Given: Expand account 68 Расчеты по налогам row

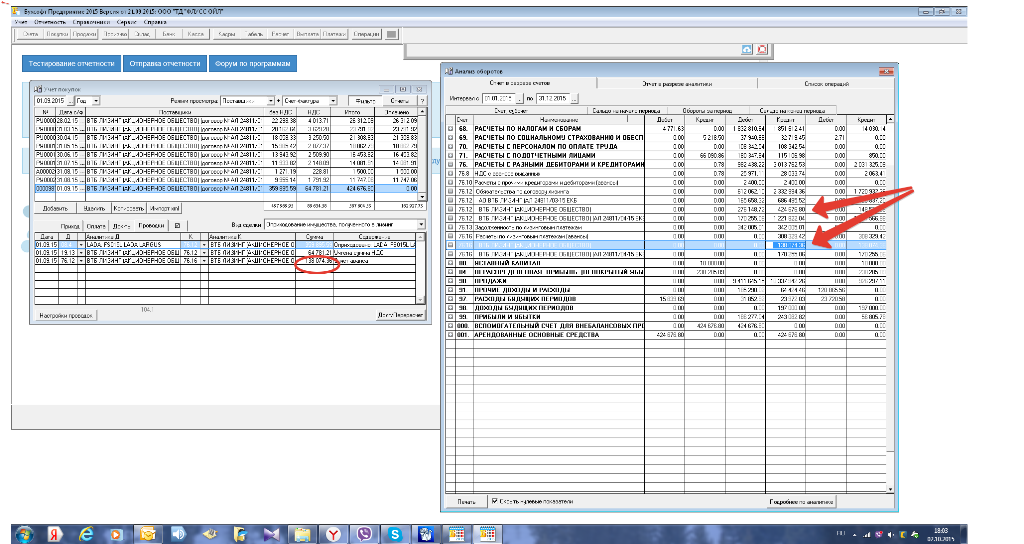Looking at the screenshot, I should pyautogui.click(x=449, y=129).
